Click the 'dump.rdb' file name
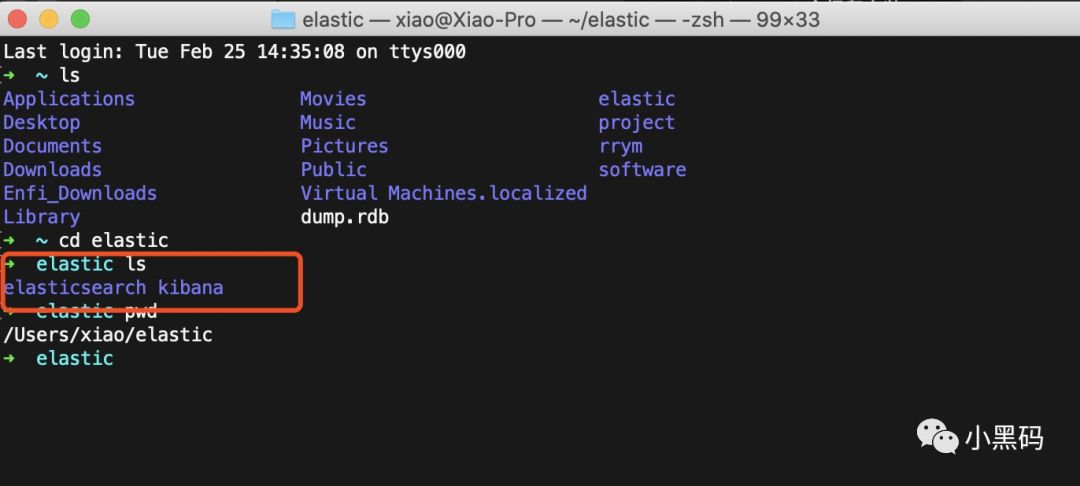Viewport: 1080px width, 486px height. [344, 217]
